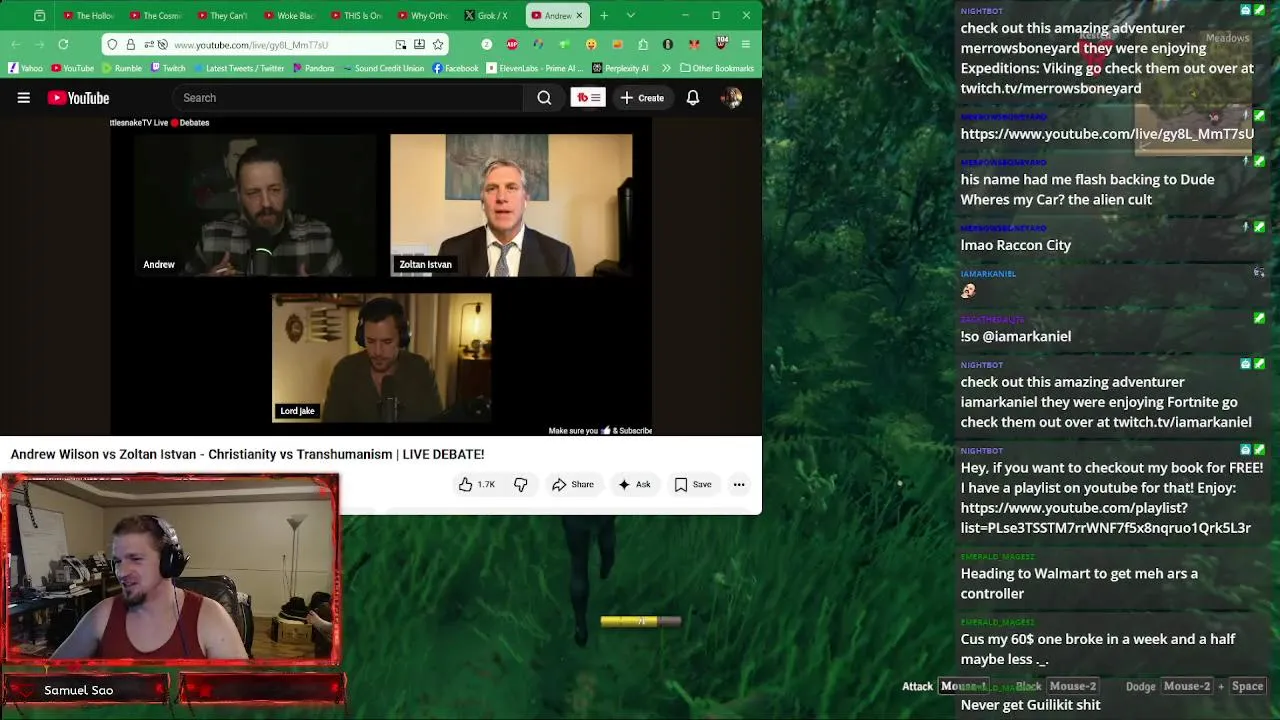Go to YouTube home via the logo

coord(78,98)
